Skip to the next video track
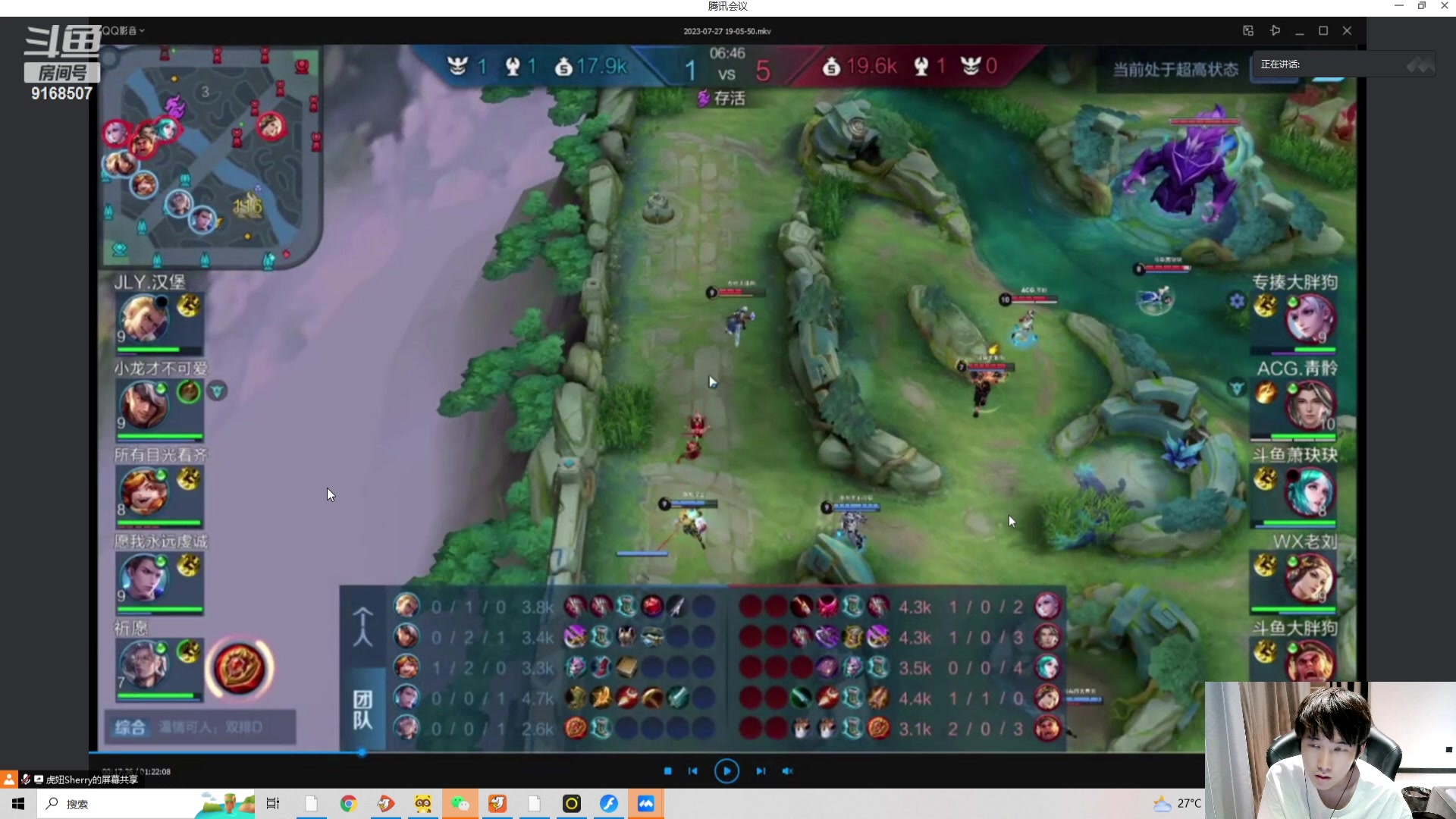The height and width of the screenshot is (819, 1456). tap(761, 771)
